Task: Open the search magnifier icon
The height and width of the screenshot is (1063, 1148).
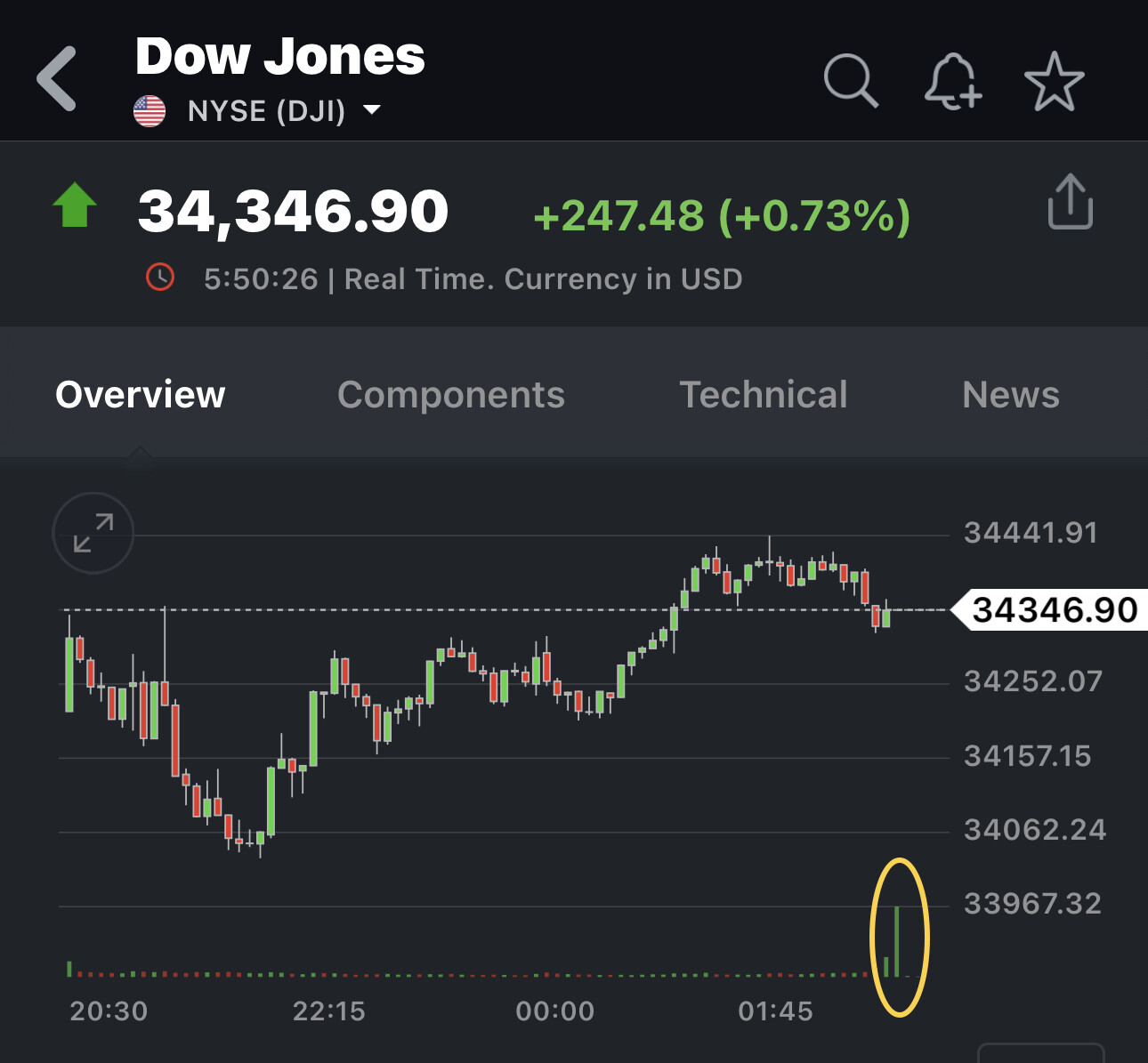Action: pyautogui.click(x=851, y=80)
